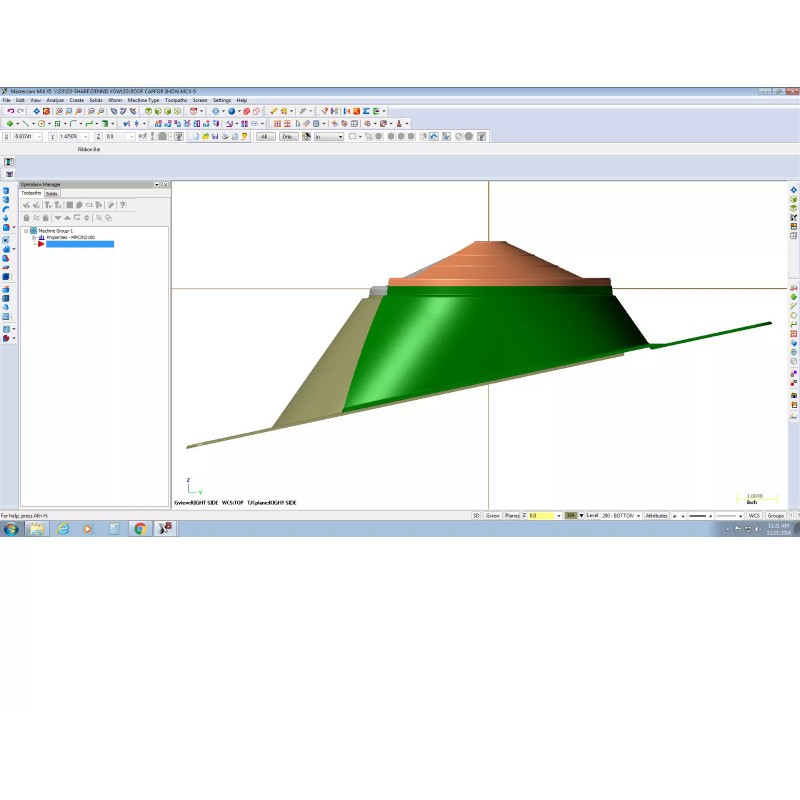Viewport: 800px width, 800px height.
Task: Open Google Chrome from the taskbar
Action: [x=140, y=529]
